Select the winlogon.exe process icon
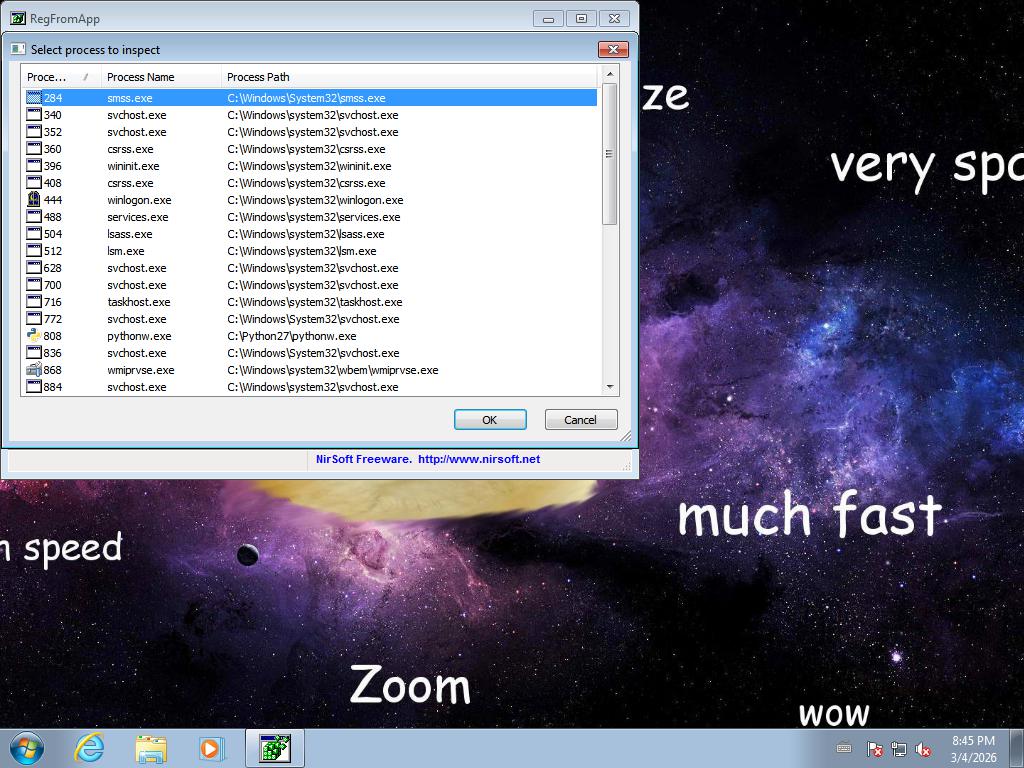Image resolution: width=1024 pixels, height=768 pixels. (x=33, y=200)
